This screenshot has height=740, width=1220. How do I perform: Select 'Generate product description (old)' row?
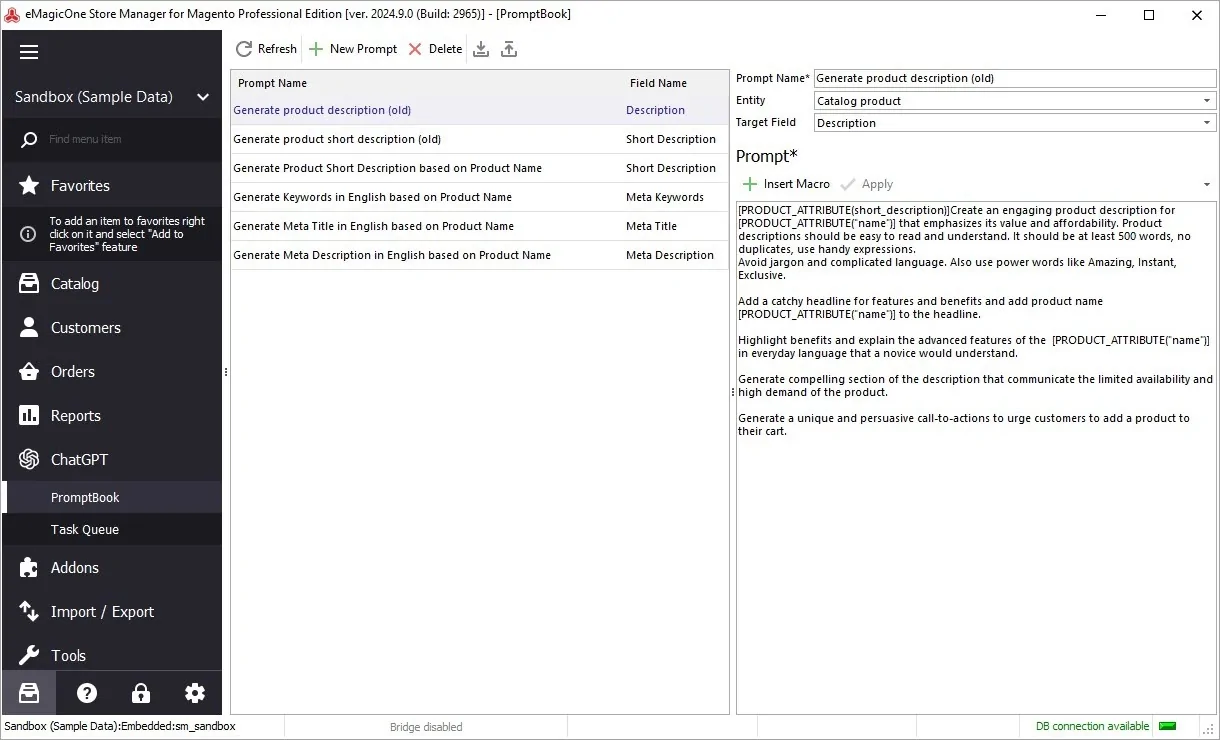point(479,110)
